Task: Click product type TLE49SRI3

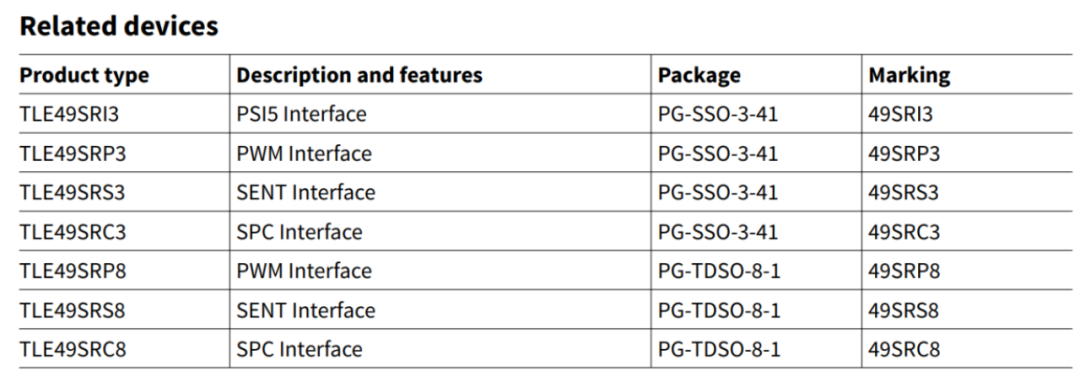Action: [x=70, y=114]
